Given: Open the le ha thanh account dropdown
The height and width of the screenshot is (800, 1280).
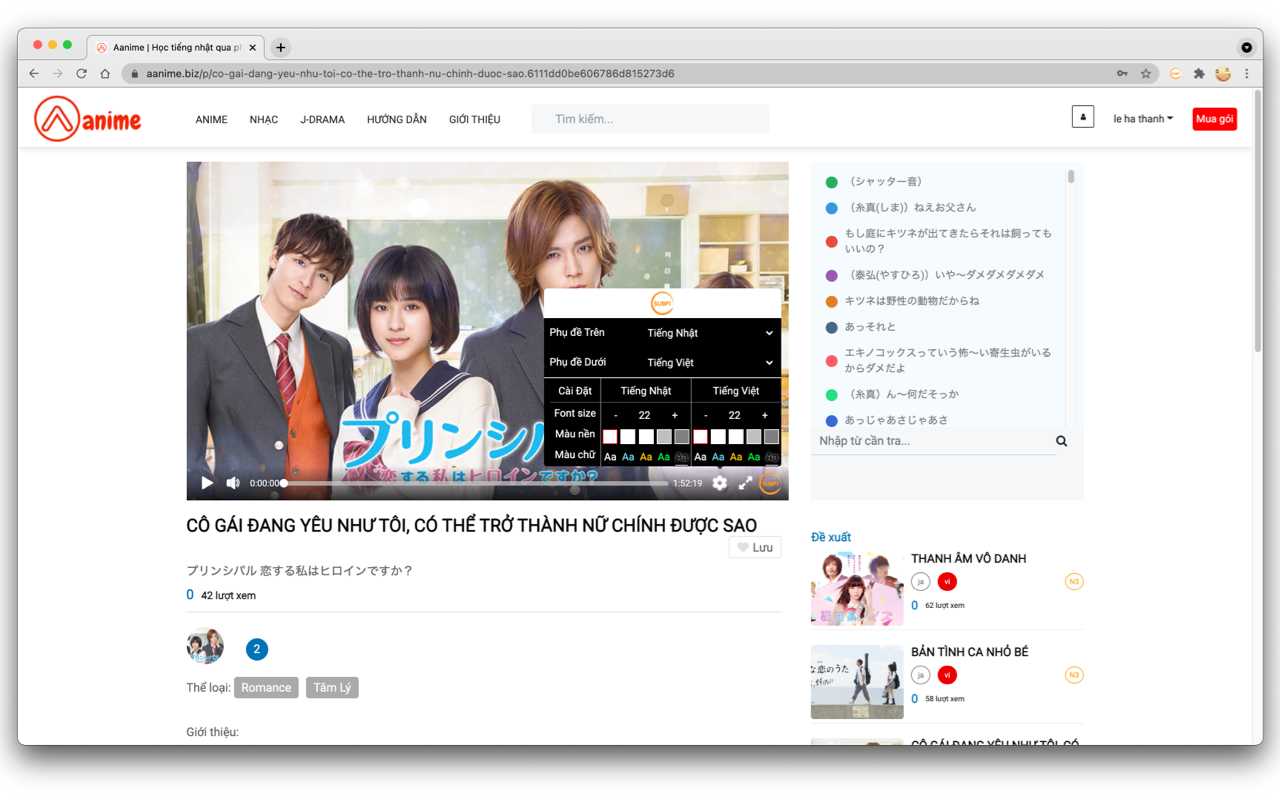Looking at the screenshot, I should (x=1143, y=119).
